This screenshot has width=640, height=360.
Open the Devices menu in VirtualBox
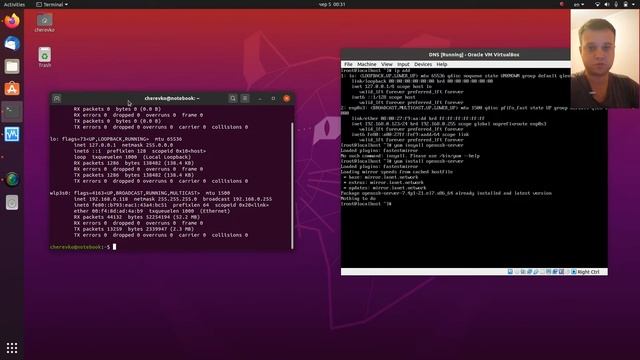click(423, 64)
